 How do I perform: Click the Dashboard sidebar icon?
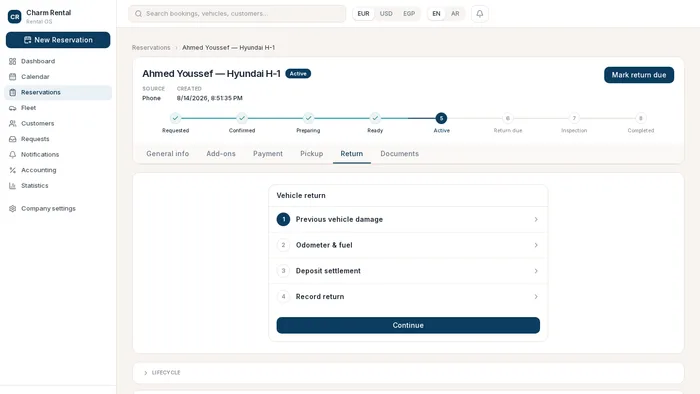pos(12,61)
